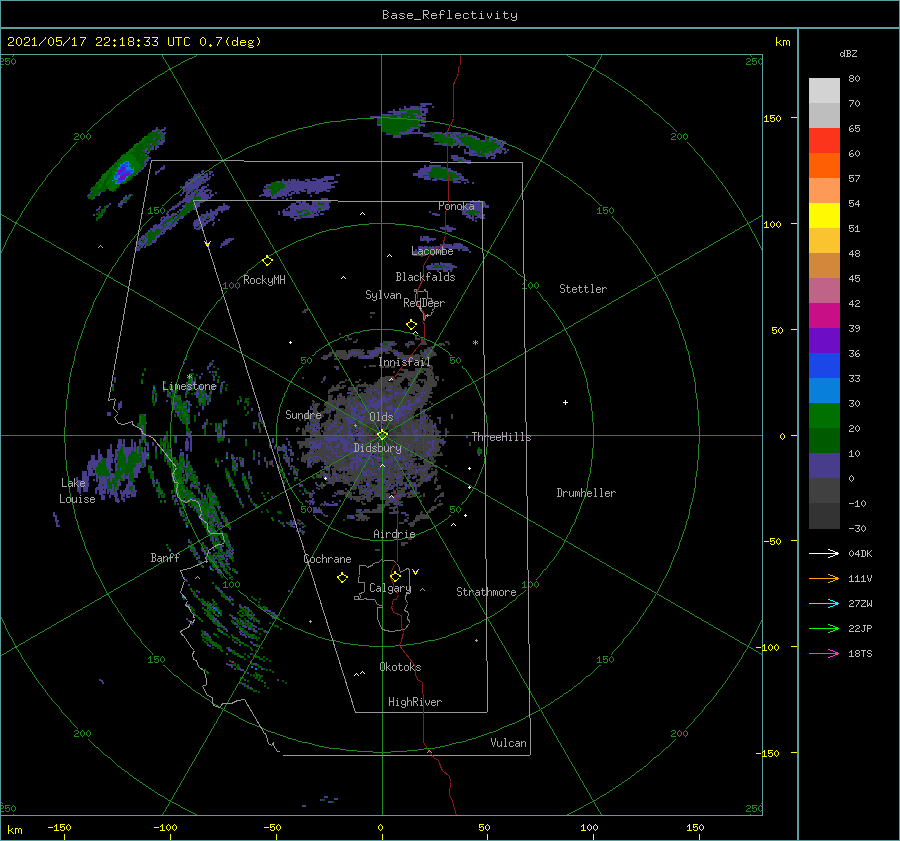Click the km unit label at top right
This screenshot has height=841, width=900.
[782, 42]
